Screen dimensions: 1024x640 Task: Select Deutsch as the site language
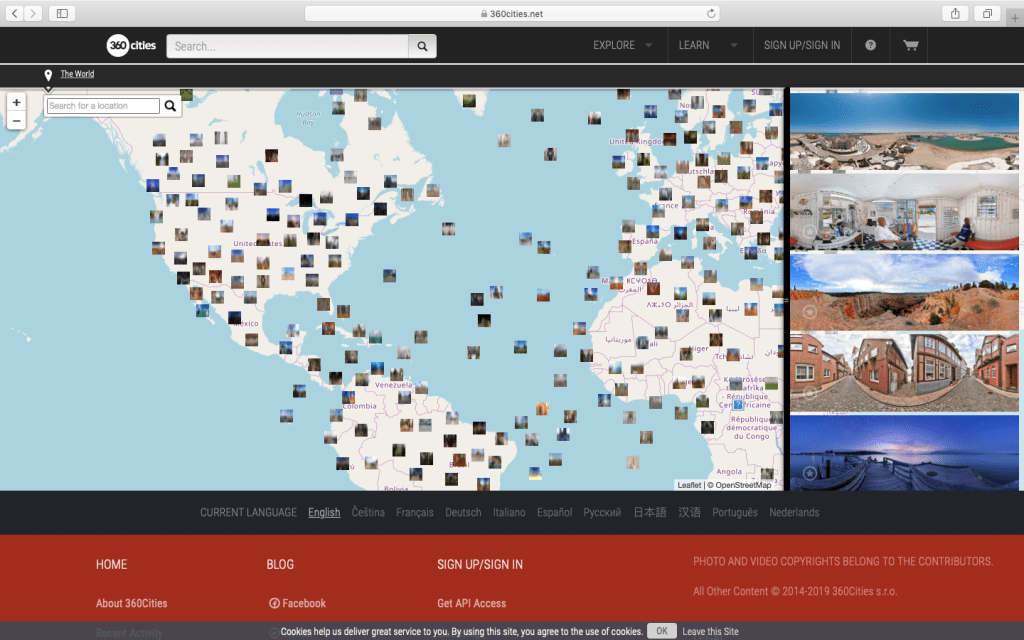(x=463, y=512)
